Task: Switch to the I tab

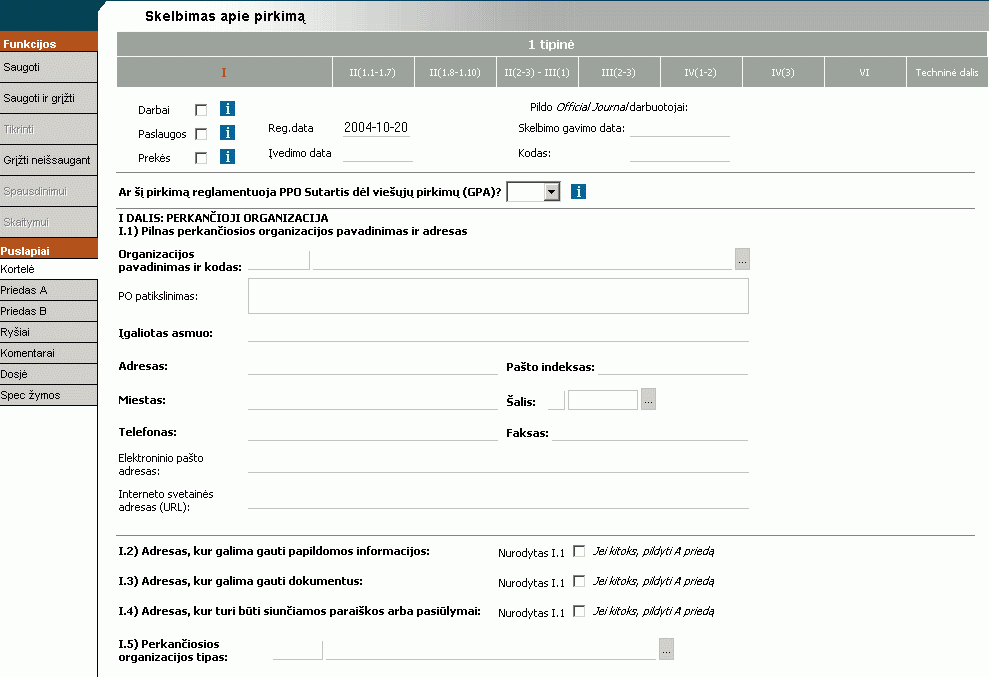Action: tap(224, 72)
